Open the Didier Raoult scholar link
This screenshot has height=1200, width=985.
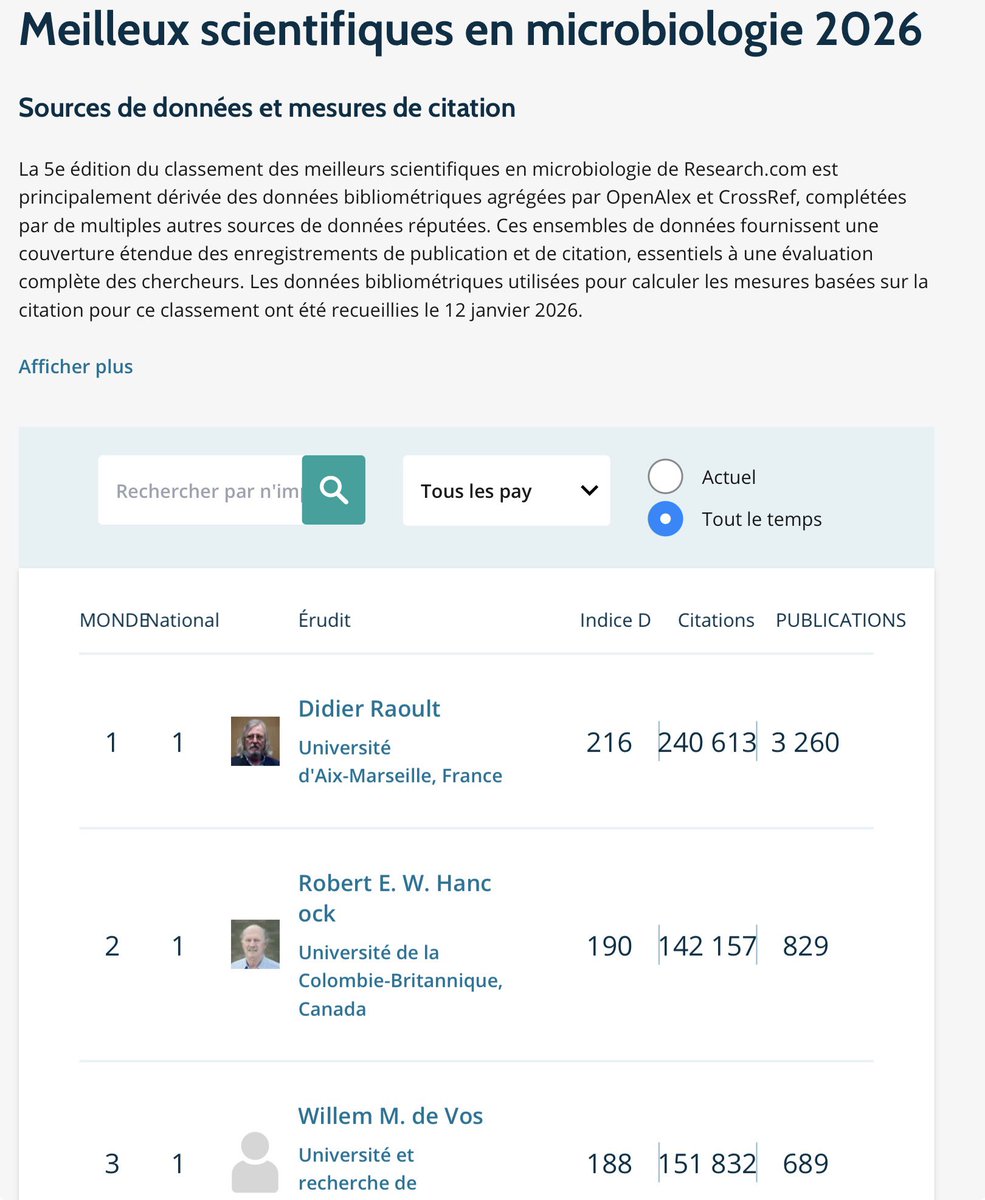tap(369, 709)
